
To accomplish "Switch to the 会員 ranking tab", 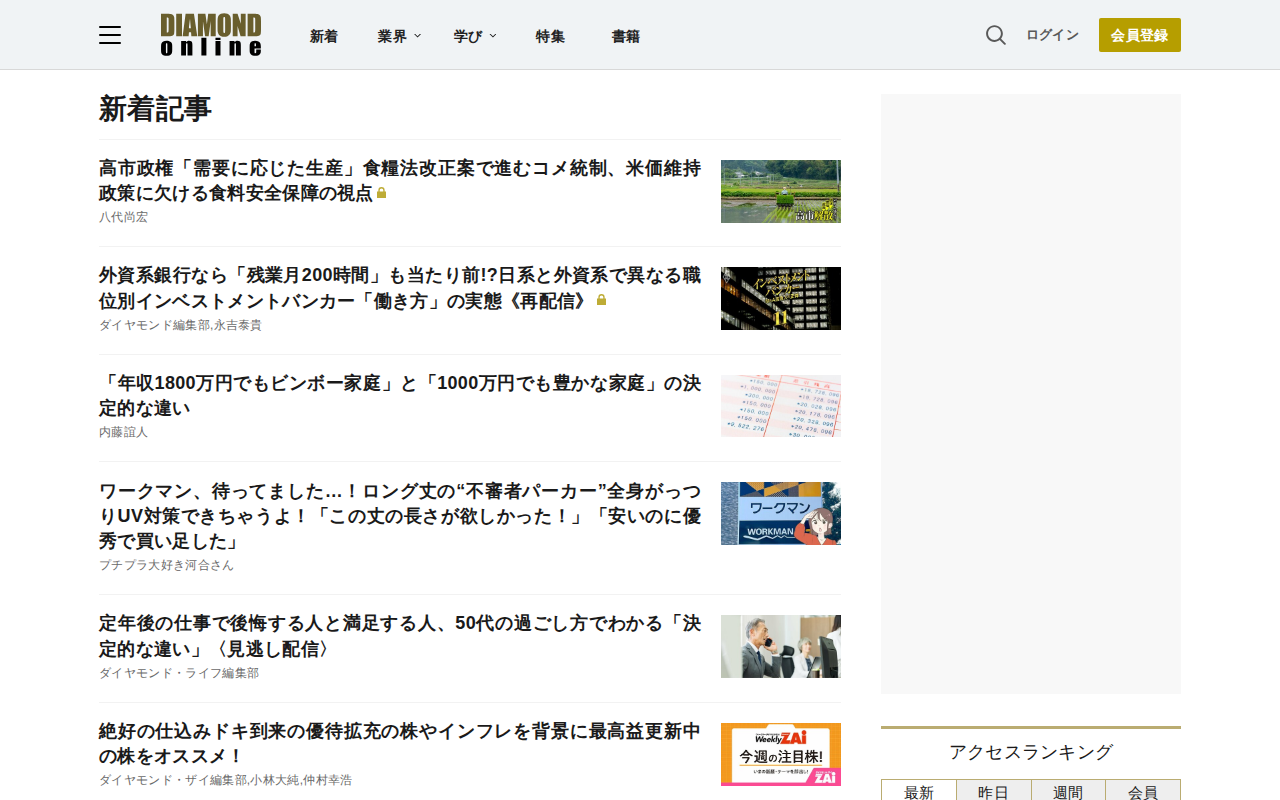I will pos(1143,791).
